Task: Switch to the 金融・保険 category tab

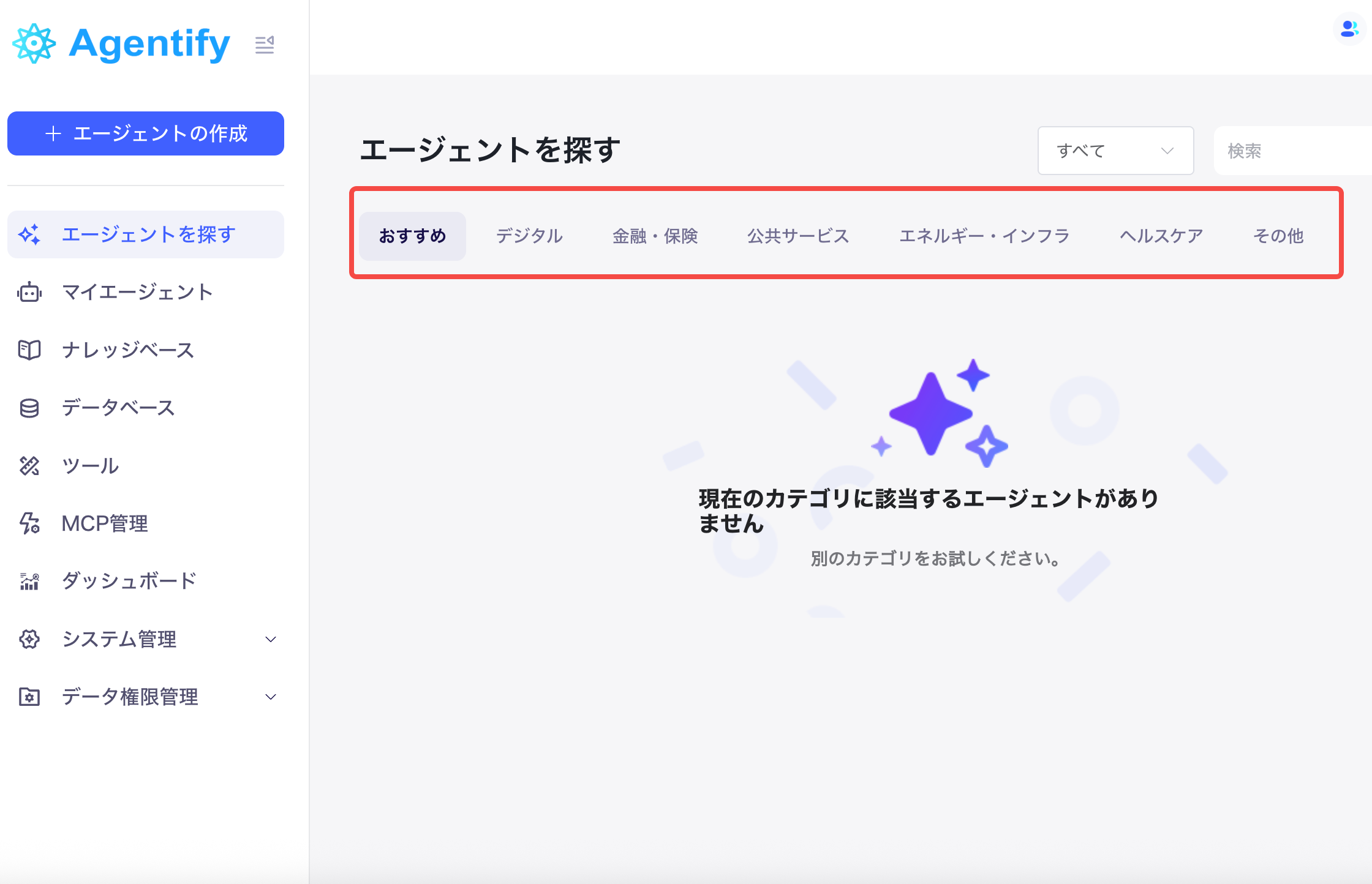Action: tap(655, 236)
